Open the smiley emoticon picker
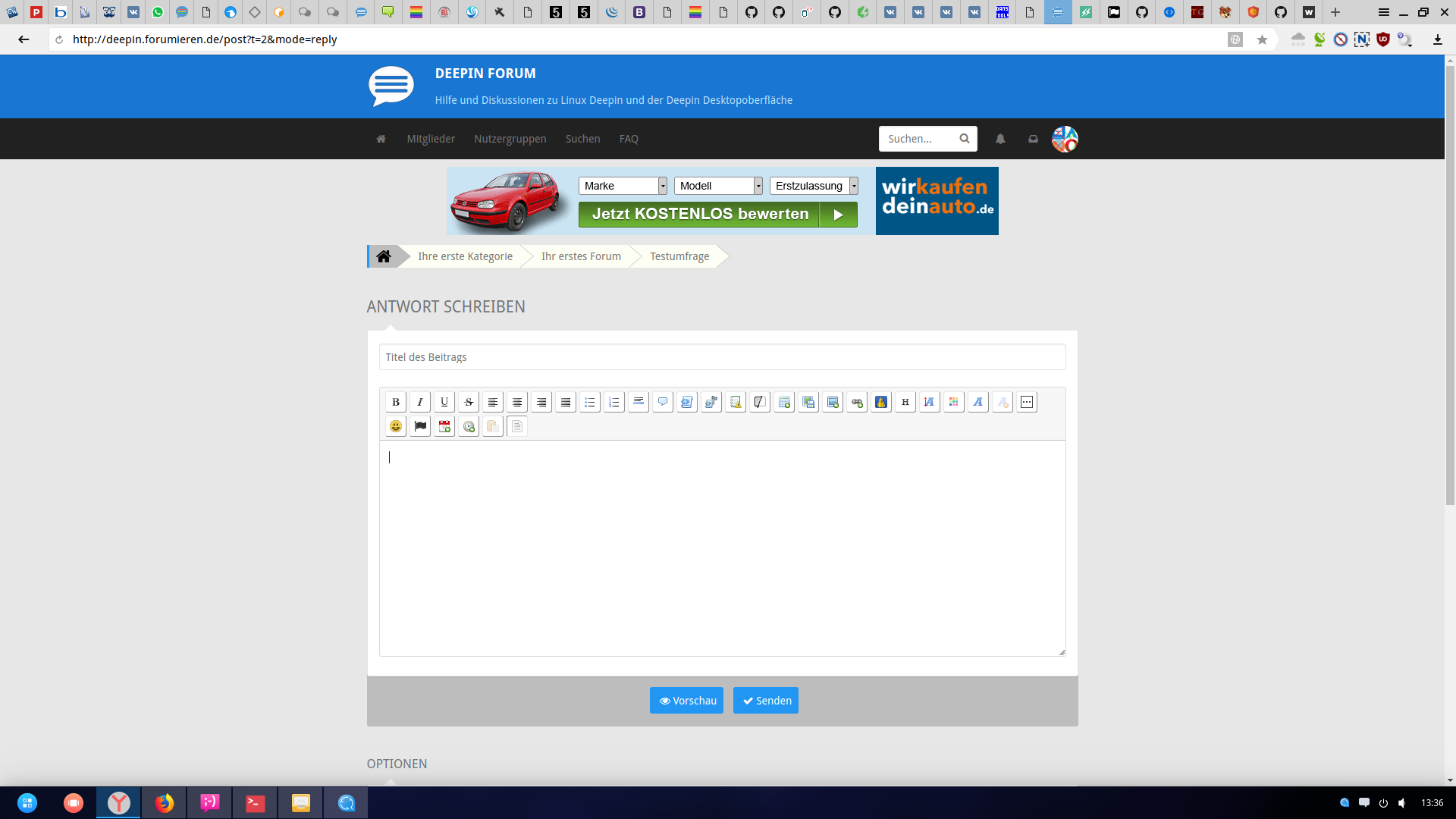Viewport: 1456px width, 819px height. coord(395,426)
